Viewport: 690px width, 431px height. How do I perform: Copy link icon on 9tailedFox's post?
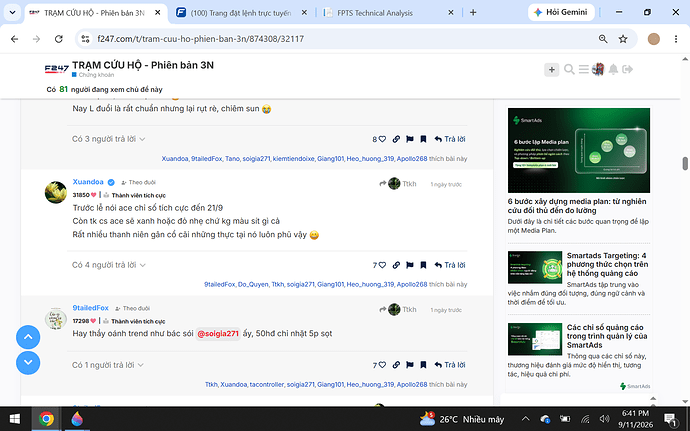[x=396, y=365]
